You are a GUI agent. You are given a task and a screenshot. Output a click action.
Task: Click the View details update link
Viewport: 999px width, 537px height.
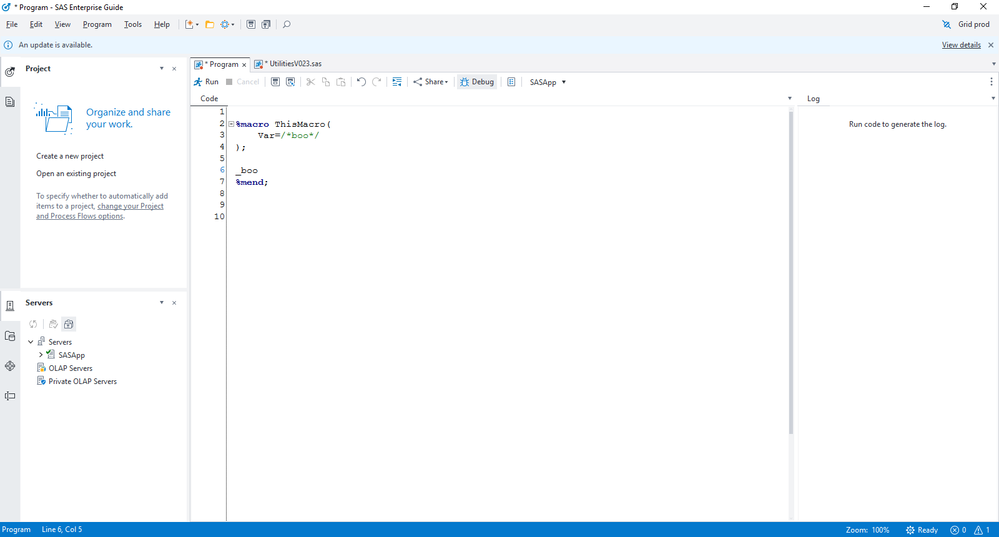pyautogui.click(x=961, y=45)
